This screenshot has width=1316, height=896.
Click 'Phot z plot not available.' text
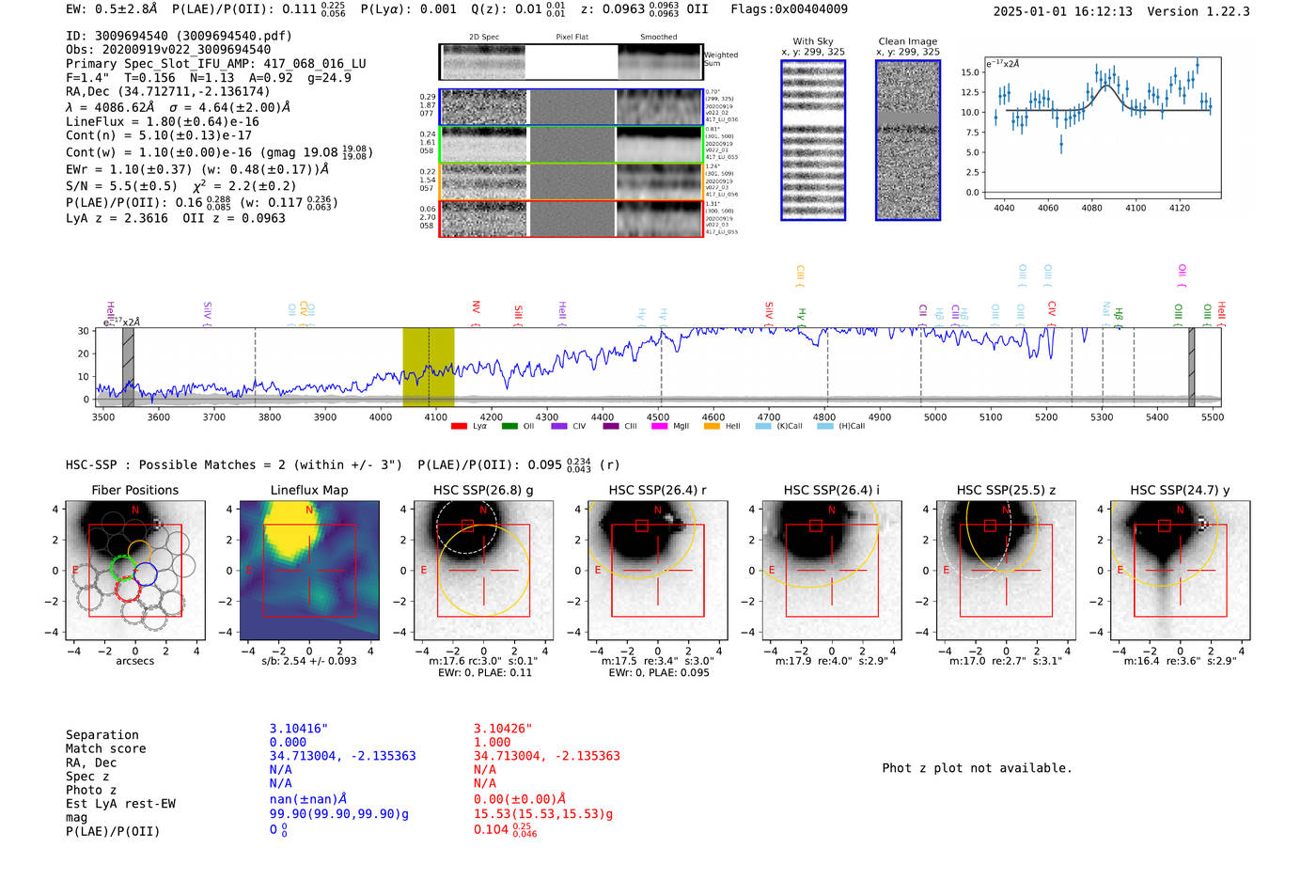tap(977, 768)
